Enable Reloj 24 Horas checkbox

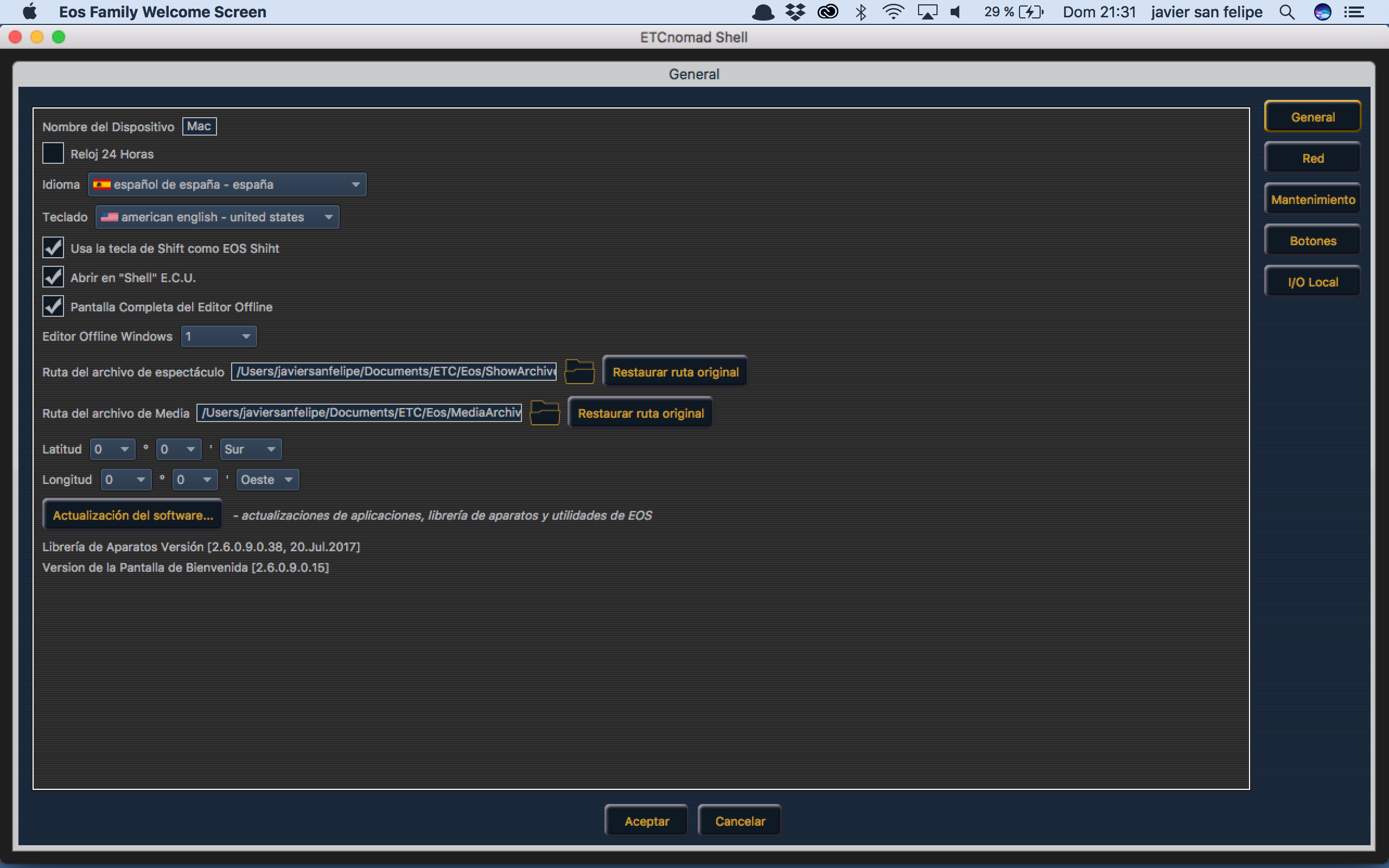coord(53,154)
